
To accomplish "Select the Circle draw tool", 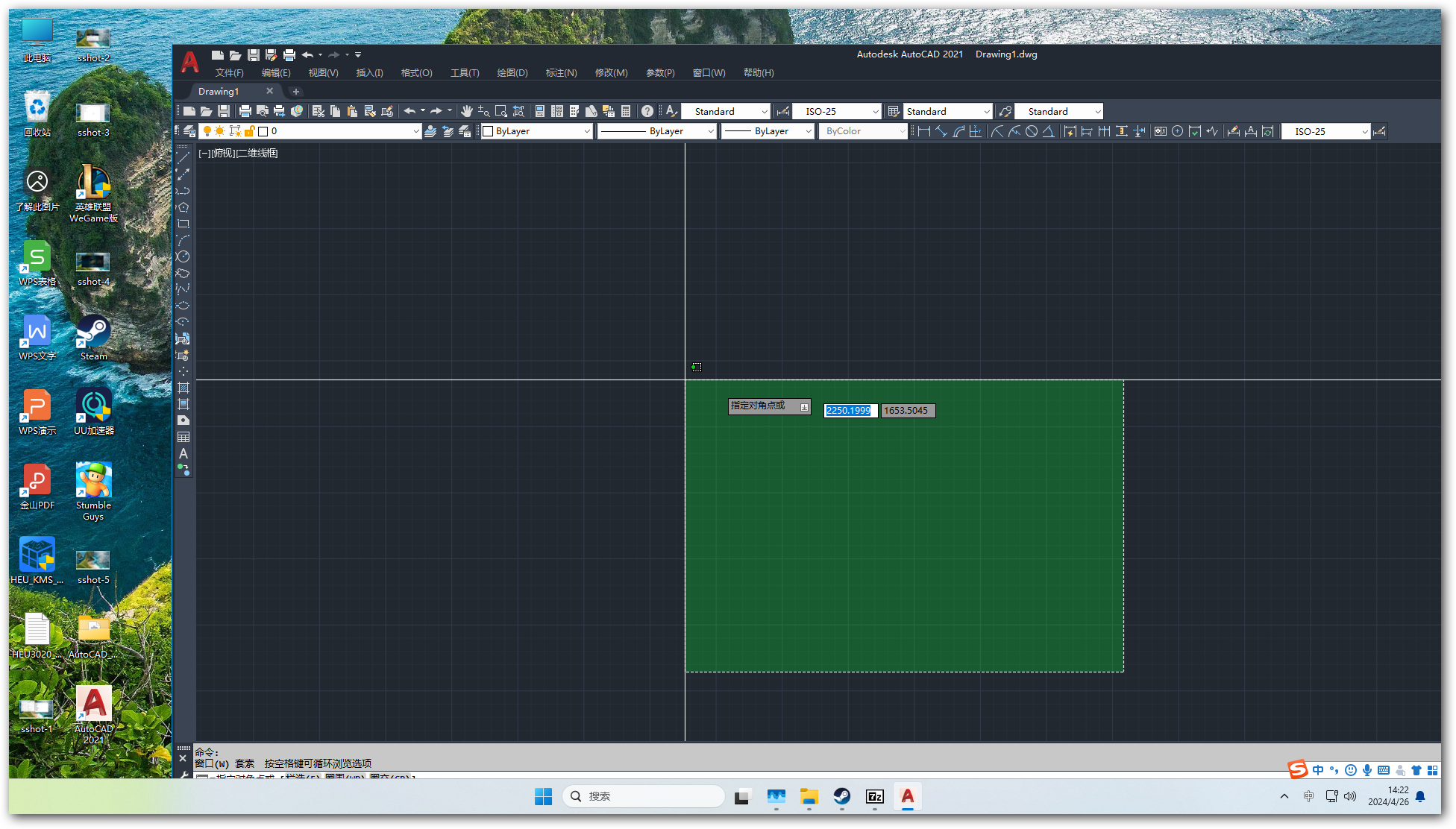I will (183, 256).
